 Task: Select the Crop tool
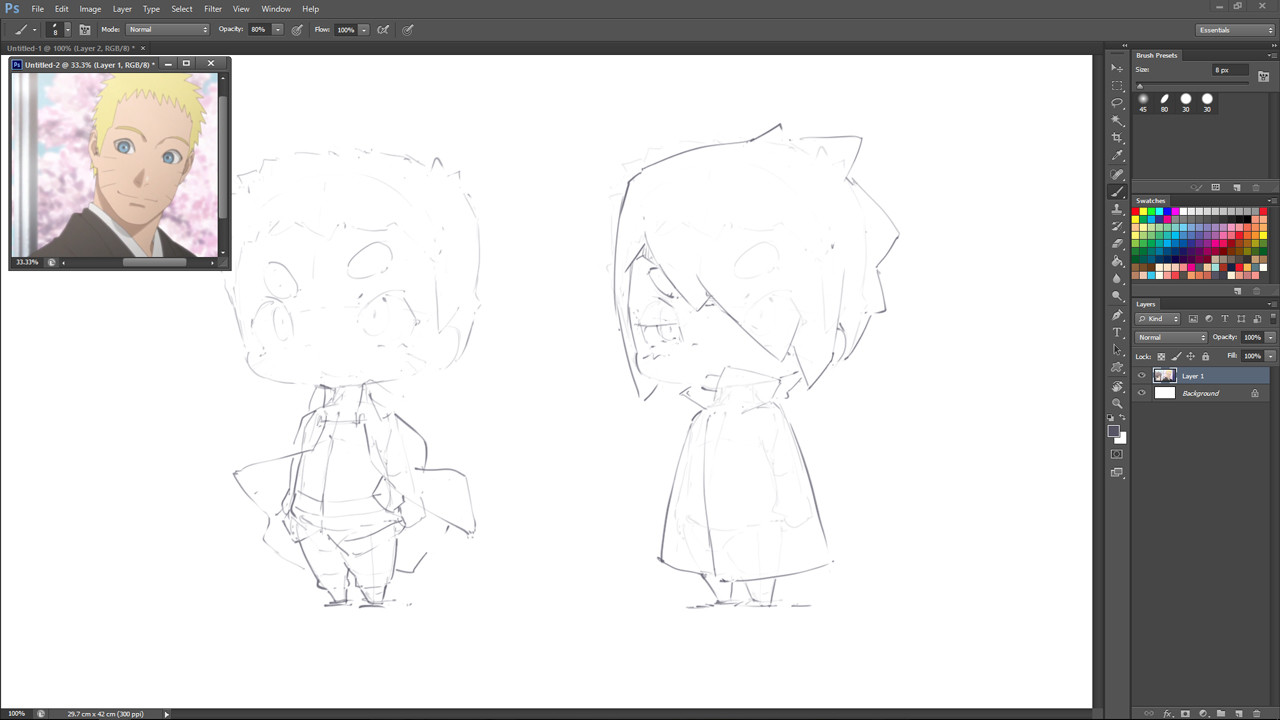1117,138
